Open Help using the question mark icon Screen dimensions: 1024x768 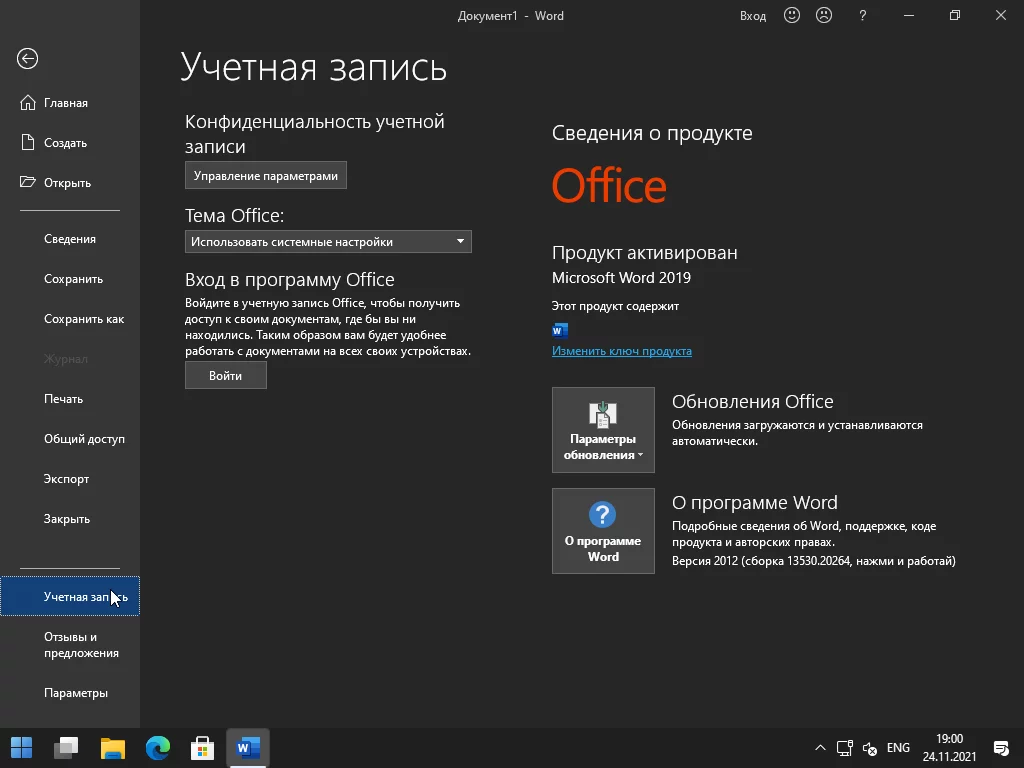[x=863, y=16]
